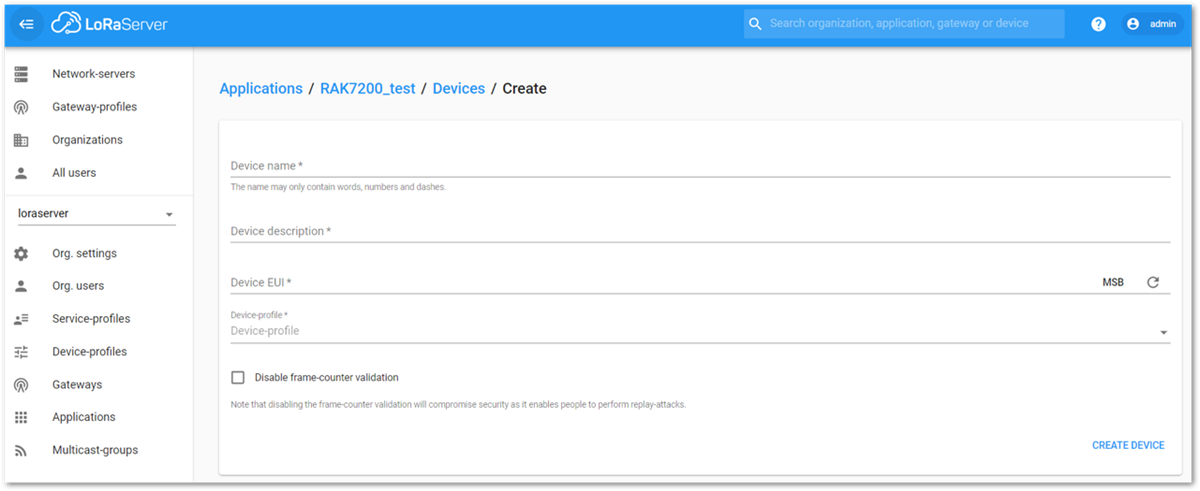Click the search magnifier icon
The image size is (1200, 491).
pos(756,24)
